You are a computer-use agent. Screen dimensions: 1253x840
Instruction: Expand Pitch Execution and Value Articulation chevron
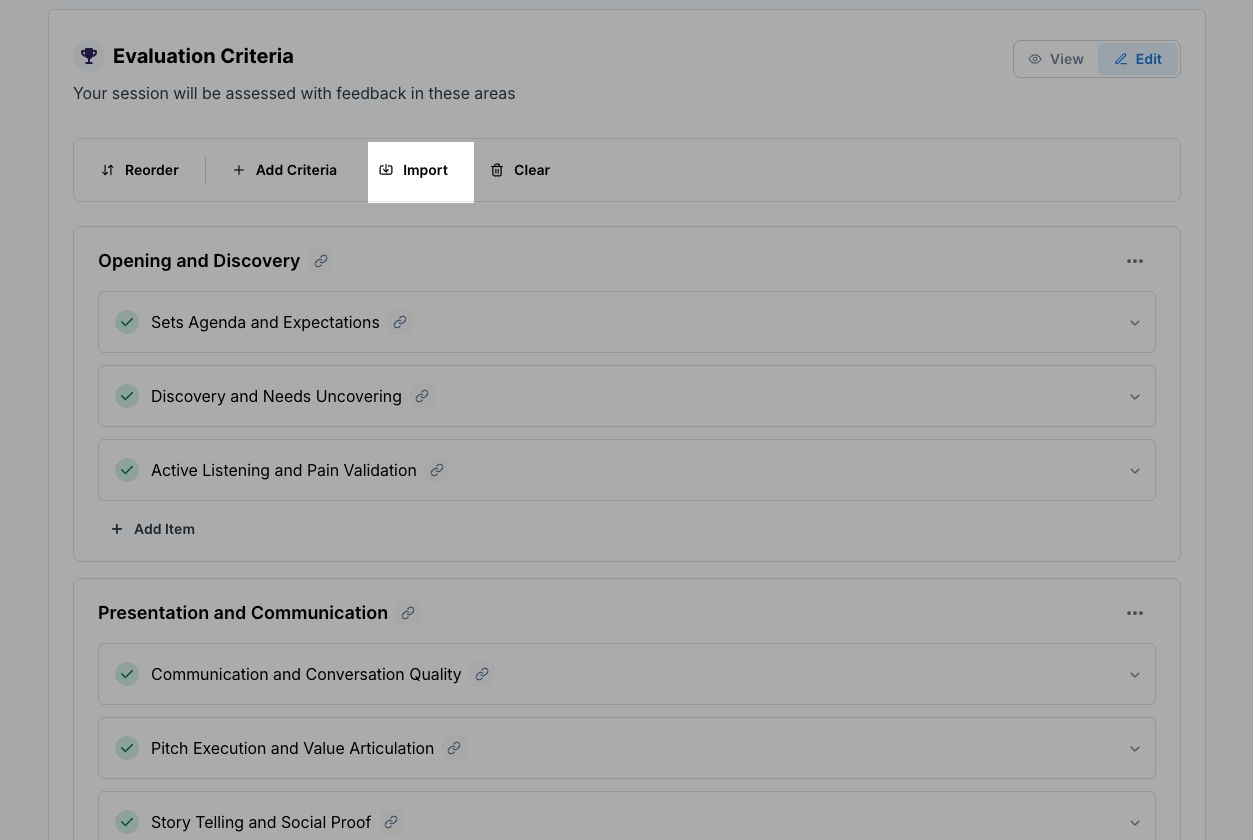click(x=1135, y=749)
